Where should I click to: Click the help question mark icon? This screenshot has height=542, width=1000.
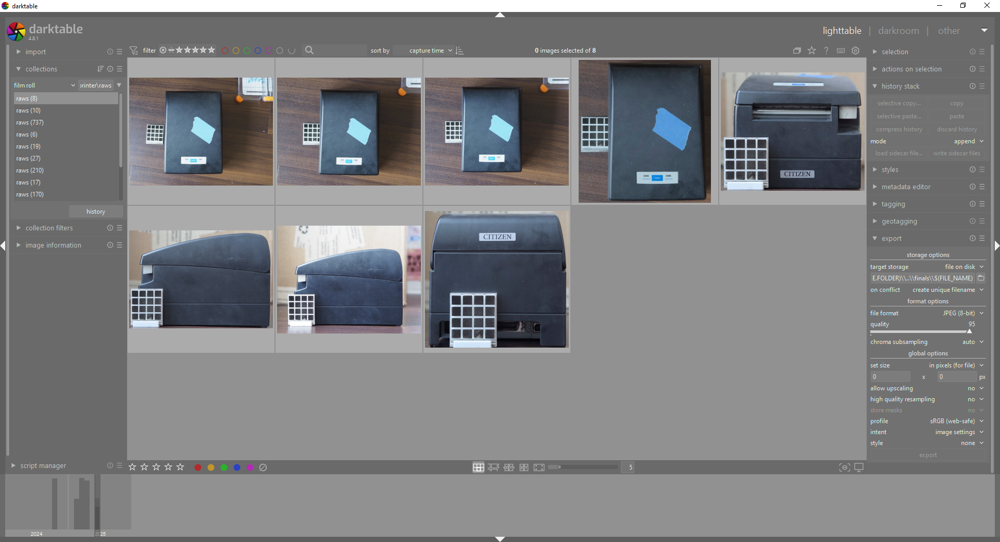[826, 51]
